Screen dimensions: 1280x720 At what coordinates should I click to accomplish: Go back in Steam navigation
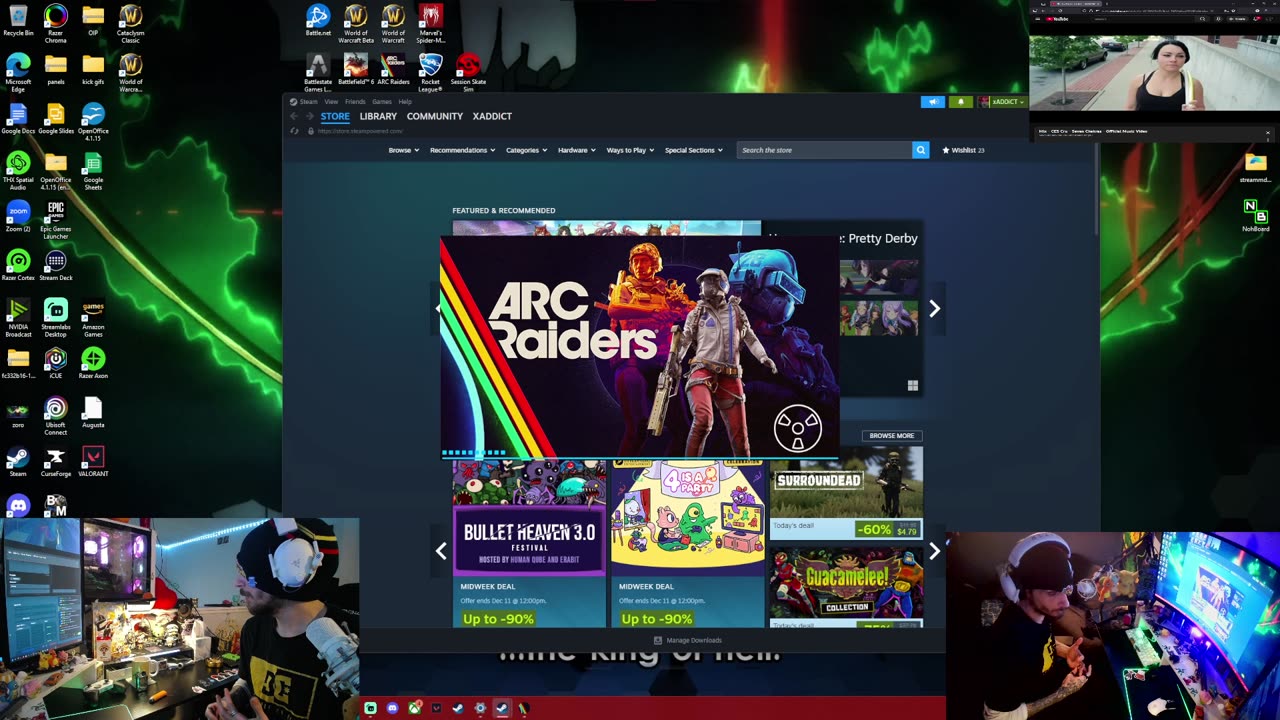pyautogui.click(x=294, y=116)
